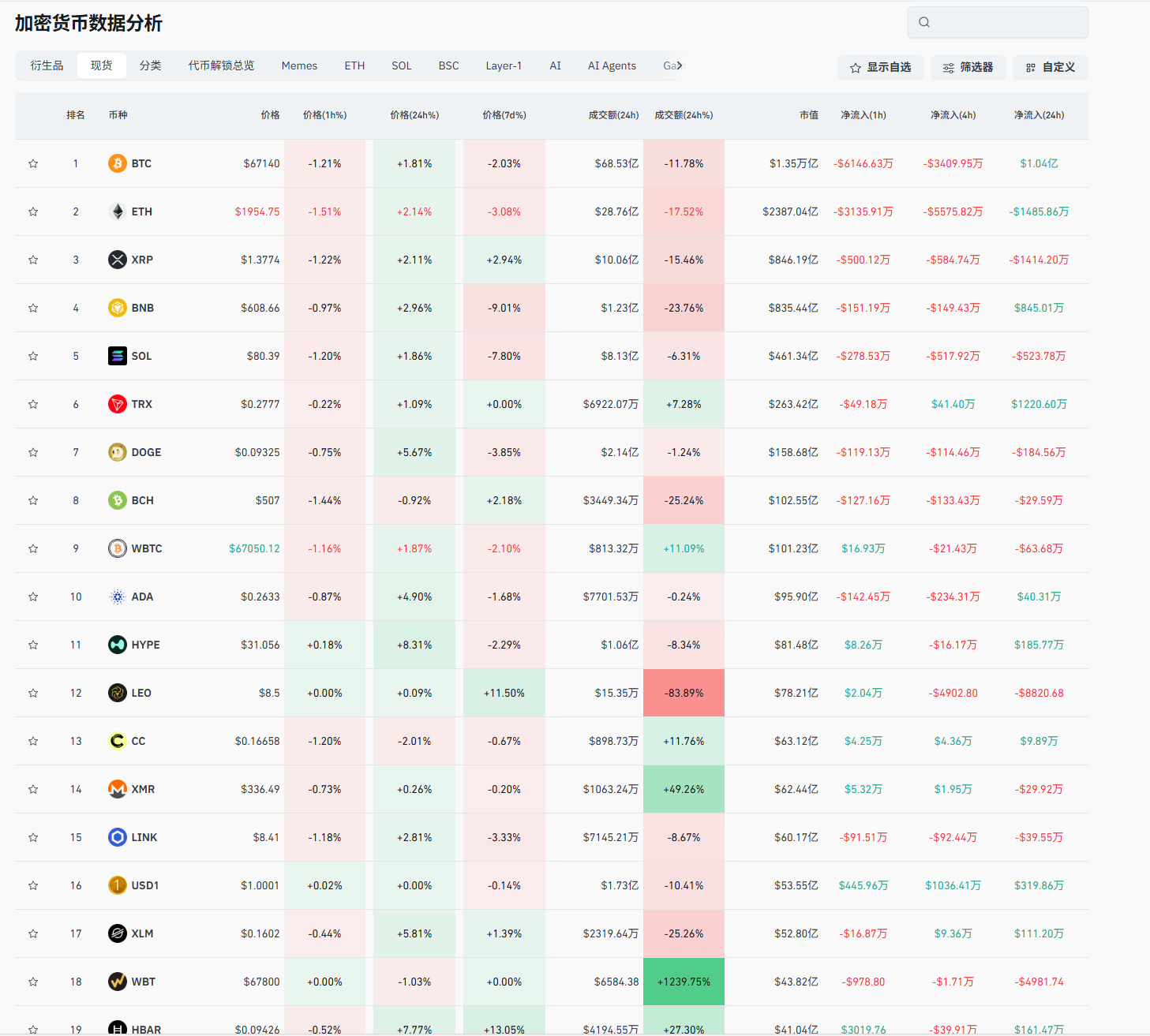This screenshot has width=1150, height=1036.
Task: Click the XMR Monero coin icon
Action: pyautogui.click(x=117, y=789)
